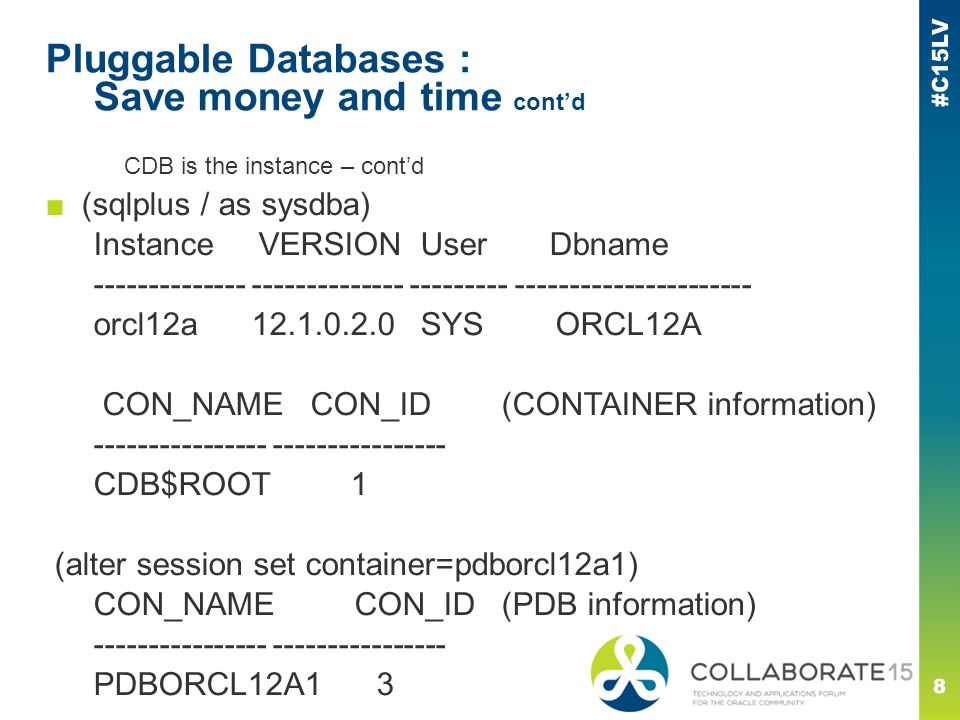Click the Dbname column header

609,245
